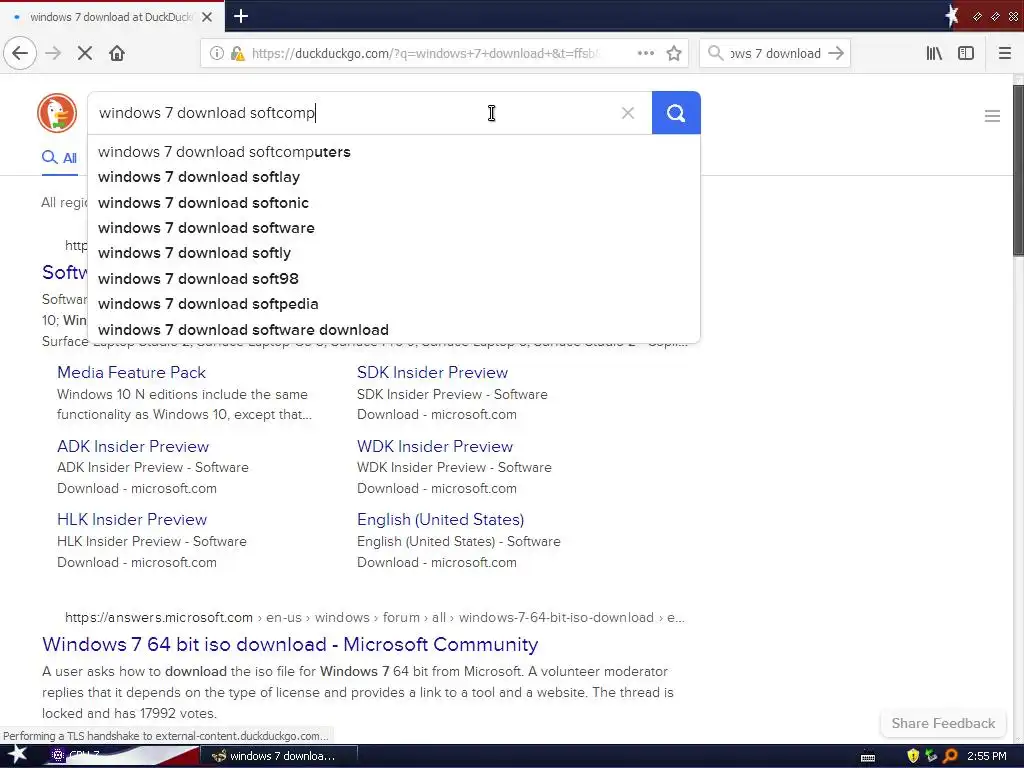The height and width of the screenshot is (768, 1024).
Task: Open a new tab
Action: point(240,16)
